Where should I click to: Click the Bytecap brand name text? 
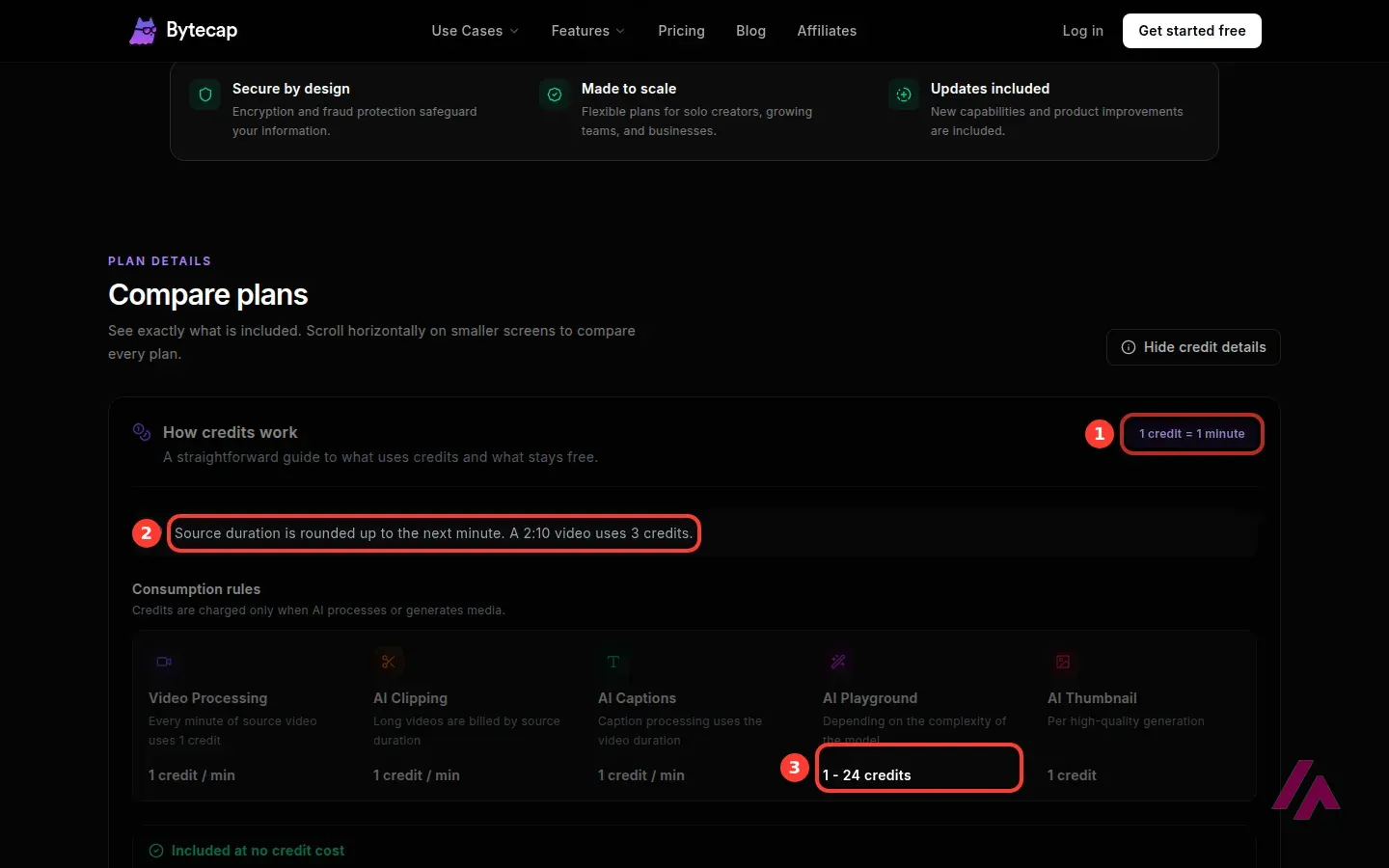[x=202, y=31]
